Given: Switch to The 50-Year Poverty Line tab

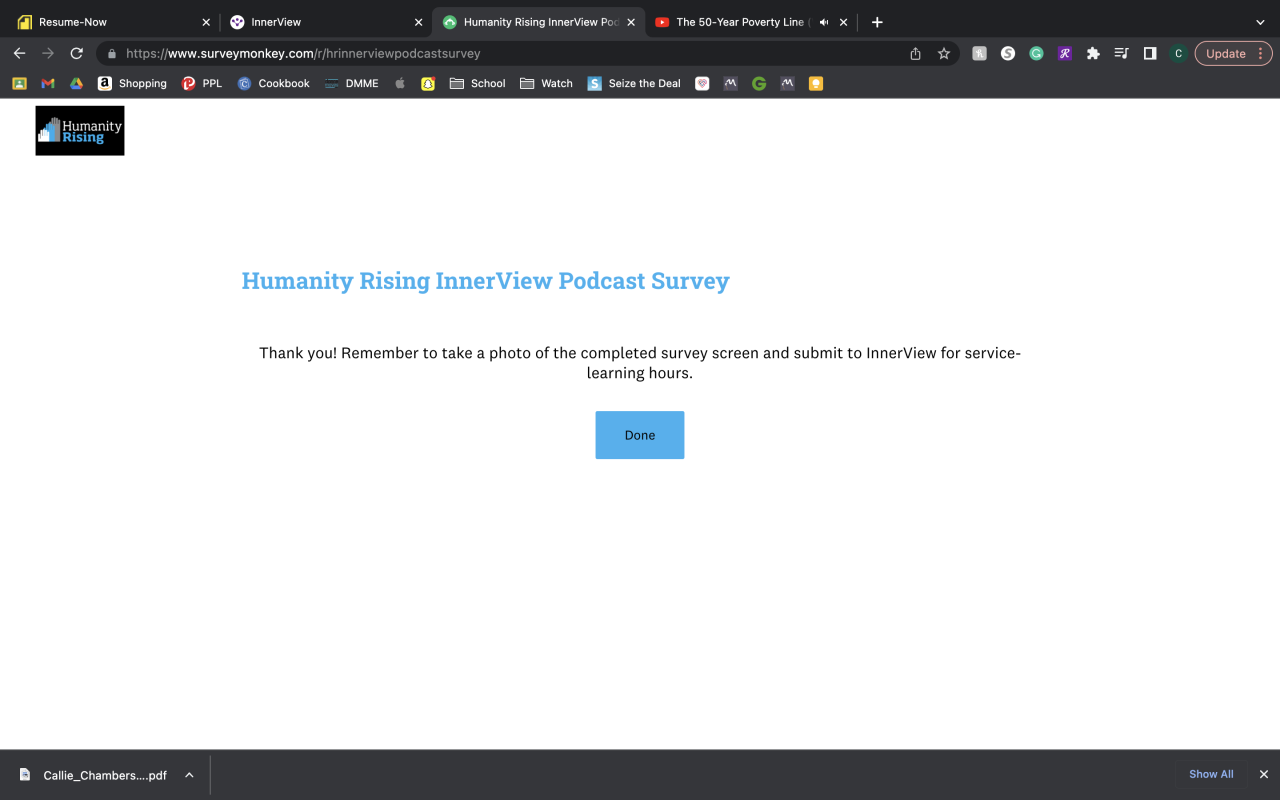Looking at the screenshot, I should (x=750, y=22).
